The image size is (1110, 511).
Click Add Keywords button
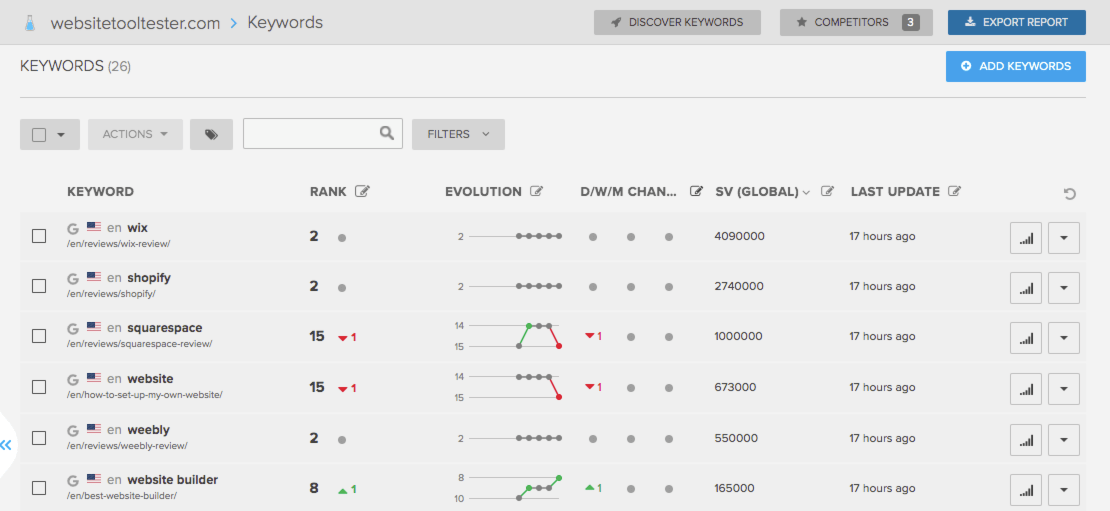pyautogui.click(x=1016, y=67)
